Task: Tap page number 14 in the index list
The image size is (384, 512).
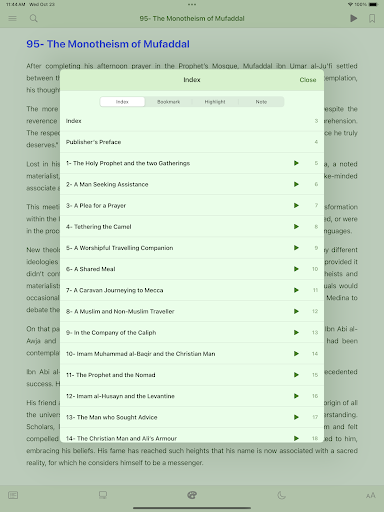Action: [x=315, y=354]
